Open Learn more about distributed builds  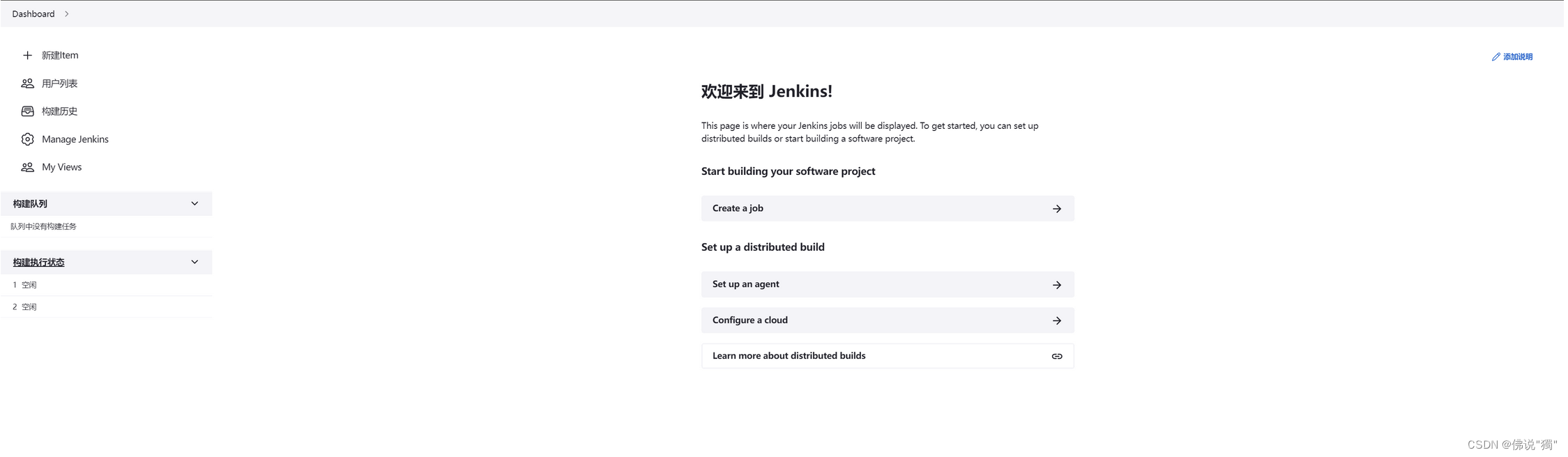pos(888,356)
